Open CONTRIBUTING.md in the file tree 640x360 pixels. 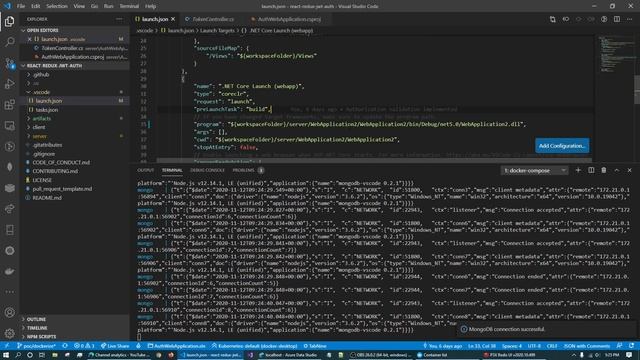[x=76, y=171]
